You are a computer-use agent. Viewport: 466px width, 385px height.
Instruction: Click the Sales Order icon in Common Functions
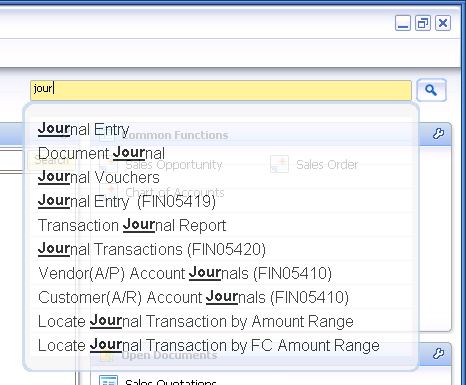coord(279,164)
